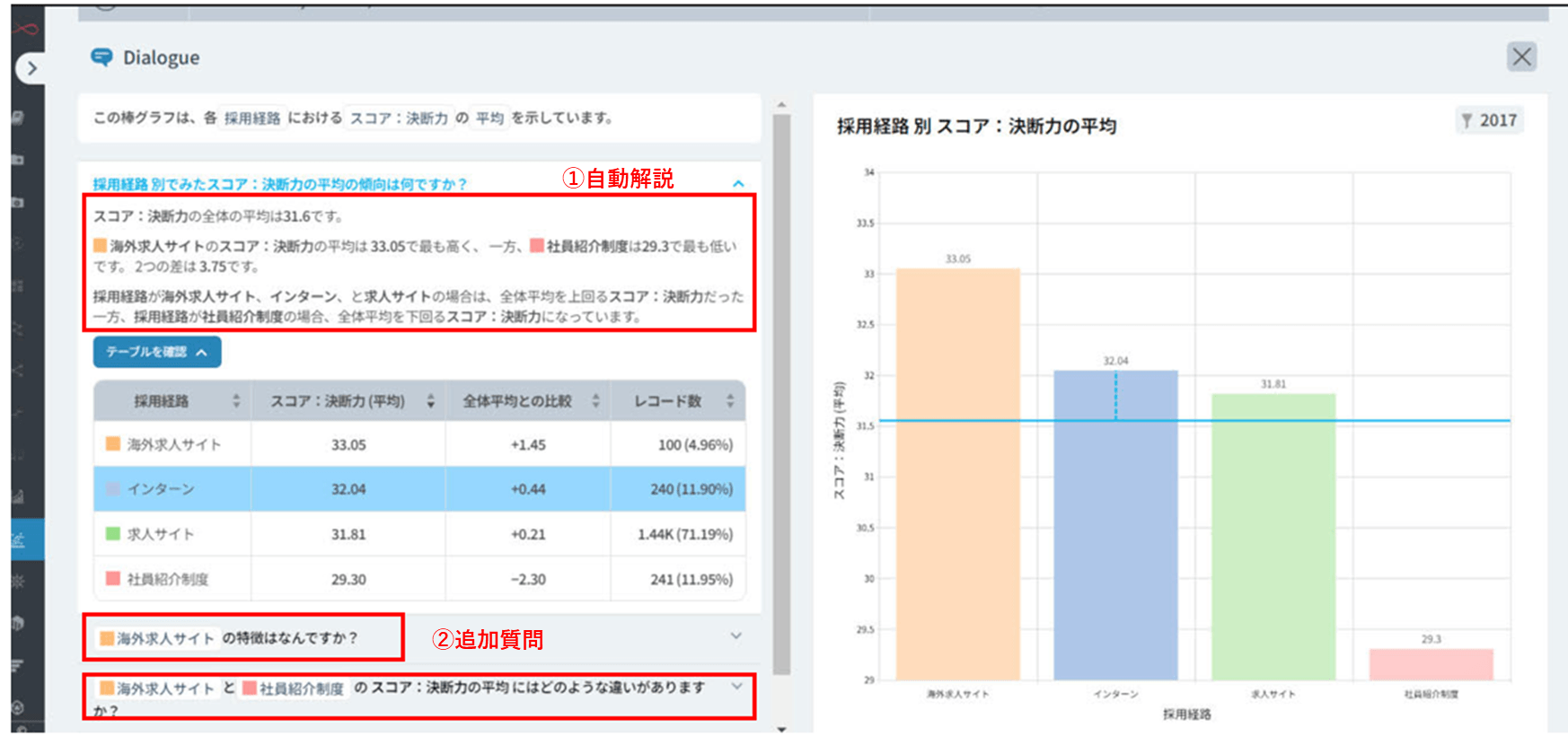The height and width of the screenshot is (745, 1568).
Task: Click the スコア：決断力 tag in description sentence
Action: [398, 118]
